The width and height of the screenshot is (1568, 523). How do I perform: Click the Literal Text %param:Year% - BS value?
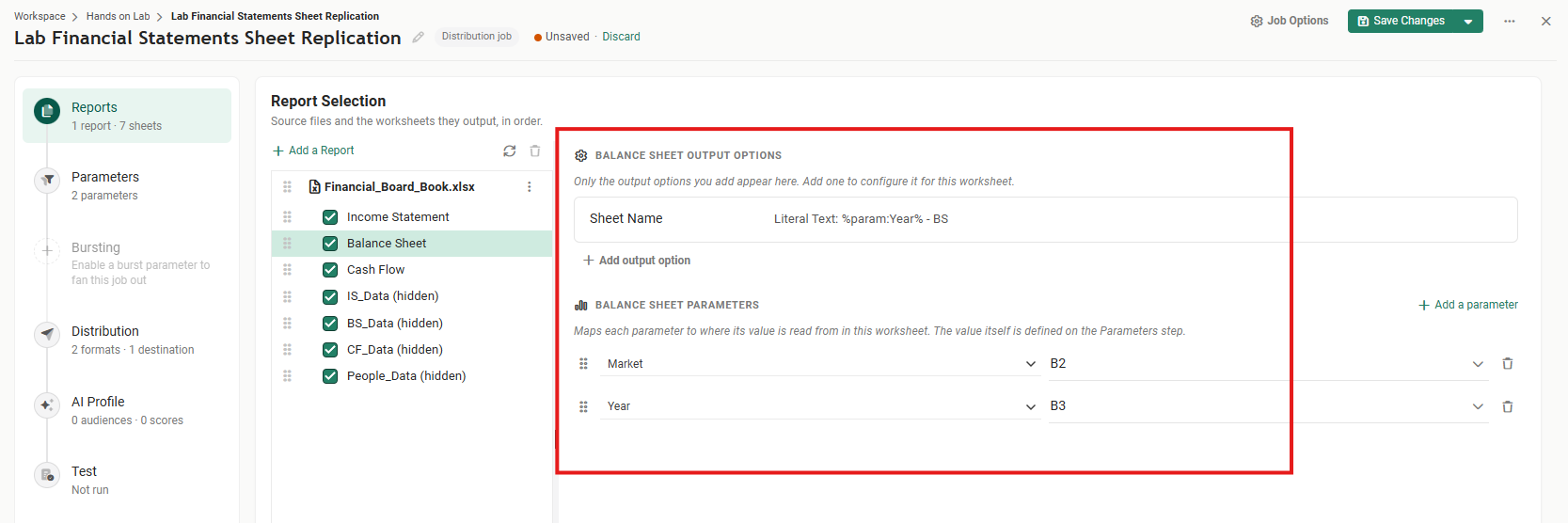click(x=861, y=219)
